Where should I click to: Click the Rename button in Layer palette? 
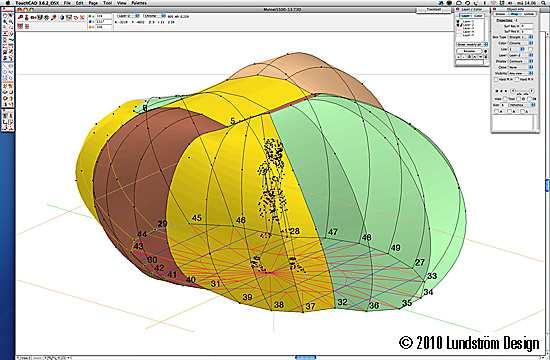coord(469,51)
